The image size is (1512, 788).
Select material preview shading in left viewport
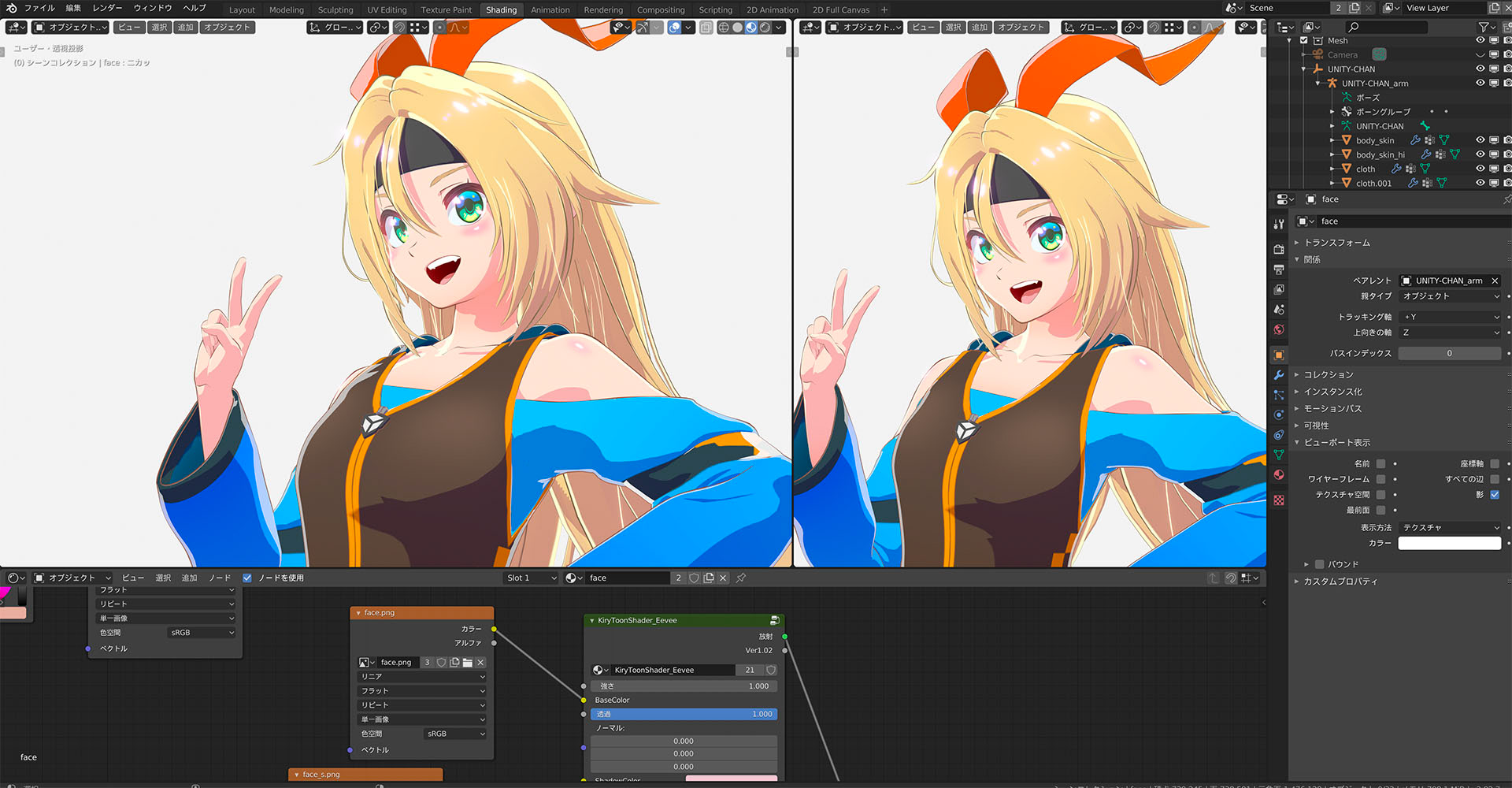pos(751,28)
